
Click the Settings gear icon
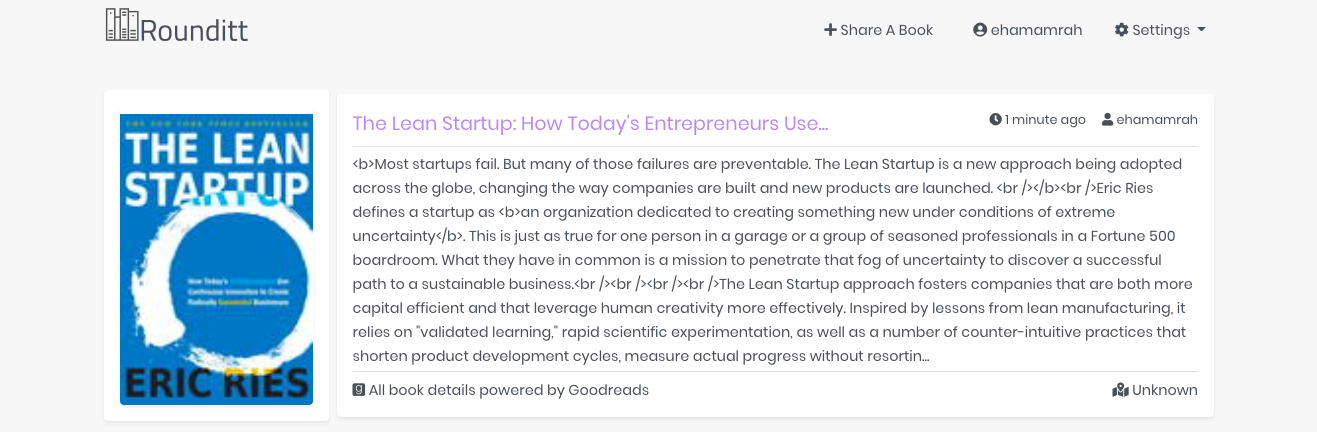pyautogui.click(x=1121, y=30)
